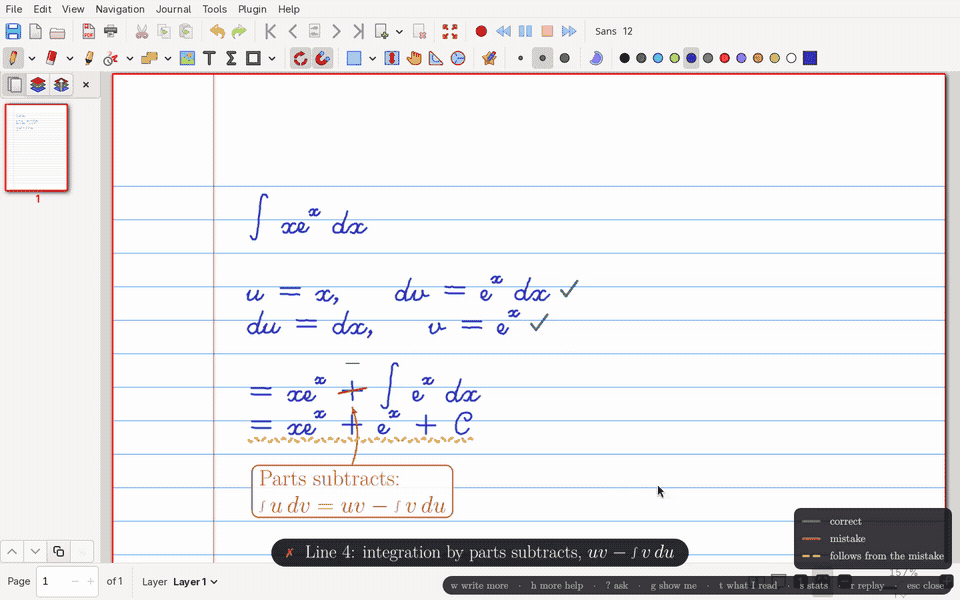Go to the previous page
The image size is (960, 600).
click(293, 31)
